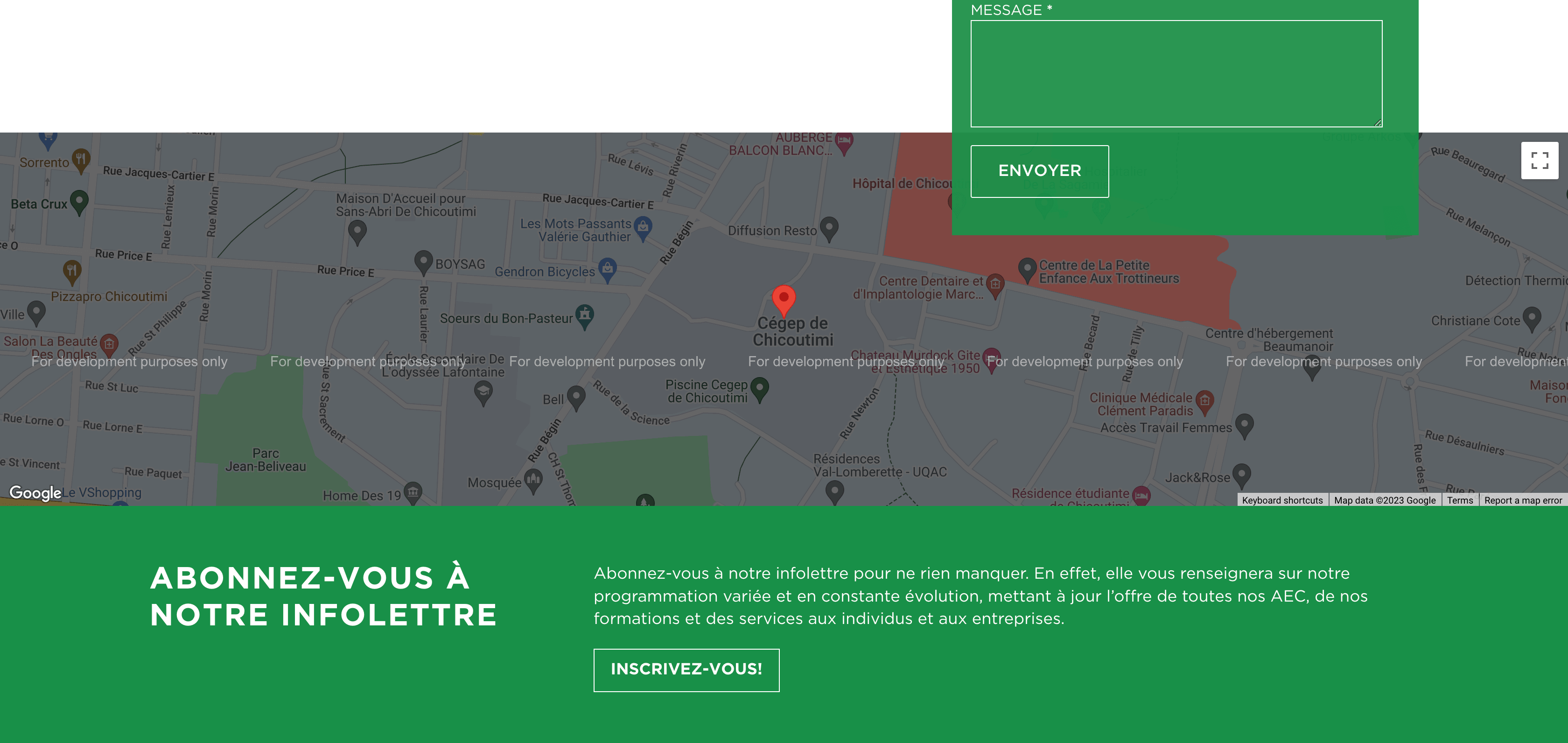Viewport: 1568px width, 743px height.
Task: Click the Soeurs du Bon-Pasteur marker
Action: 584,318
